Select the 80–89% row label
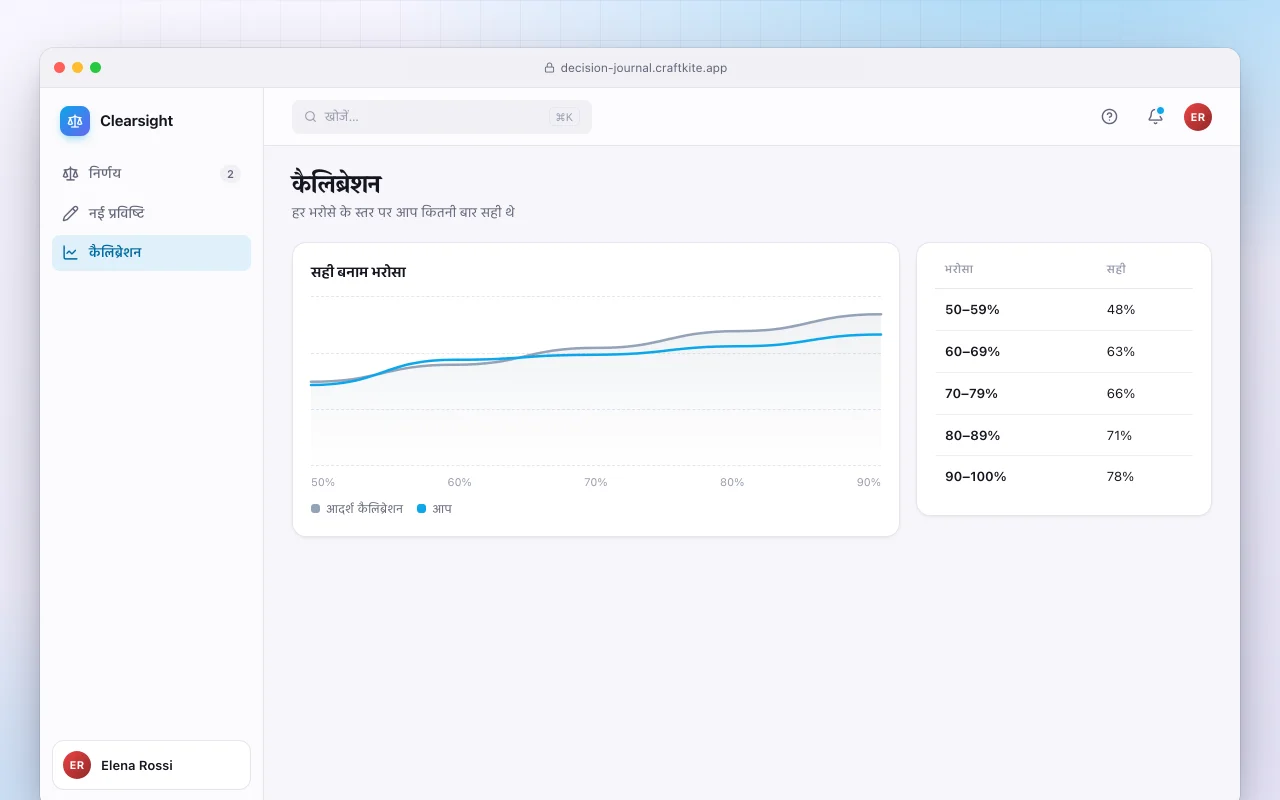The image size is (1280, 800). click(x=972, y=436)
